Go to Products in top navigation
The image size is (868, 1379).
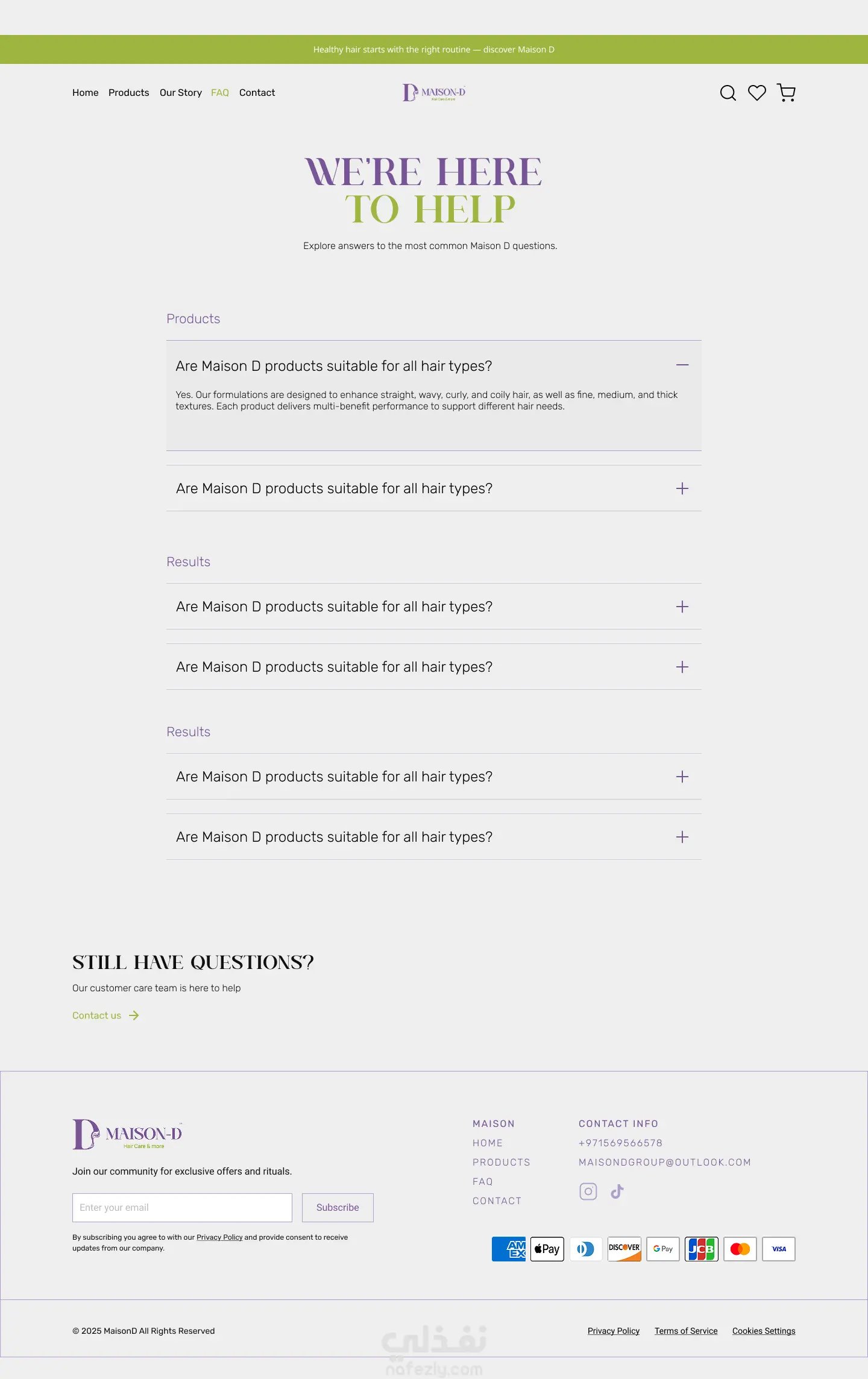point(129,93)
